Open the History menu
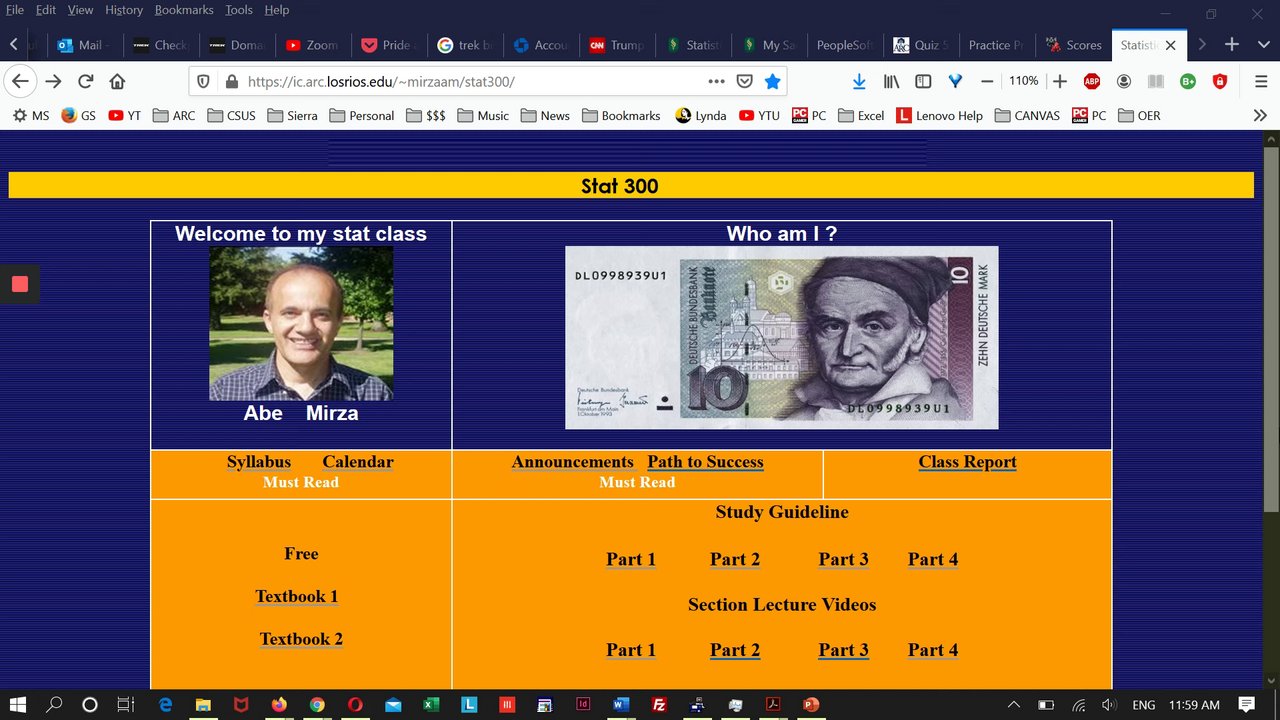The image size is (1280, 720). [x=124, y=10]
